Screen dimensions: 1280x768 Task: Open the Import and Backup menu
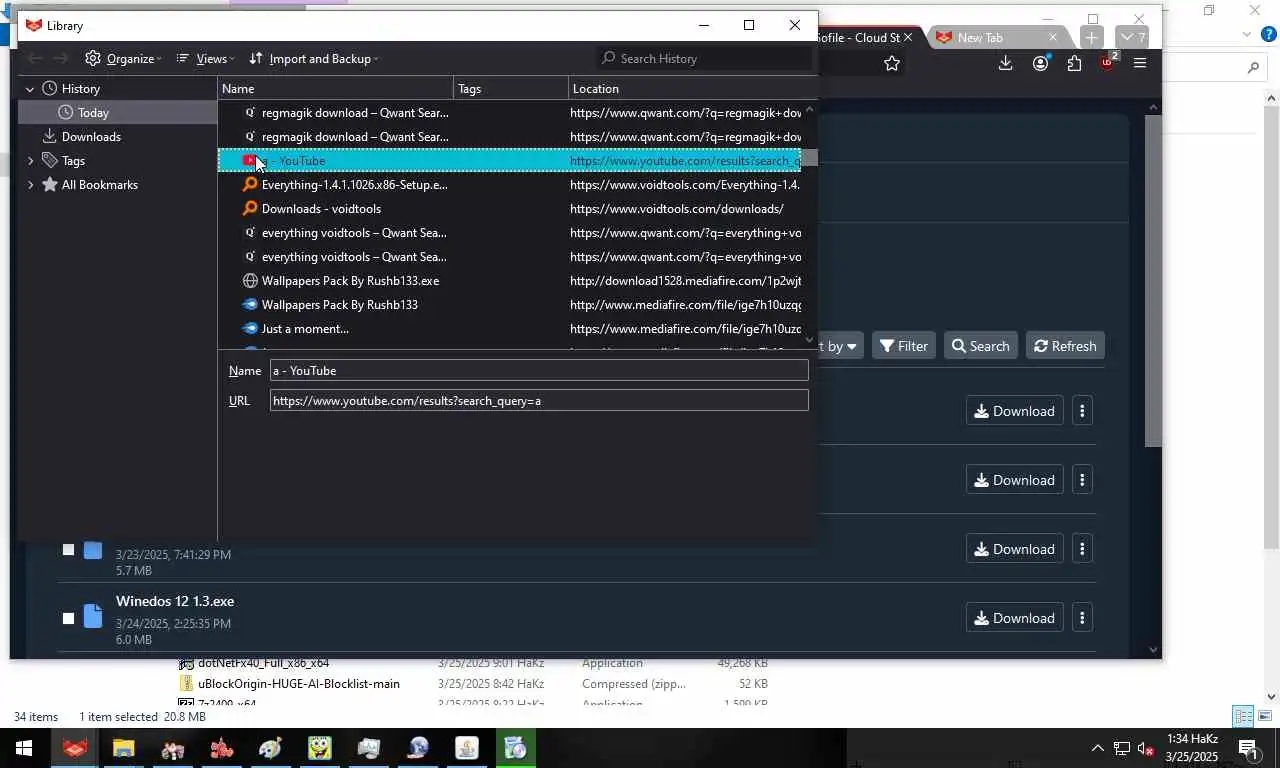click(313, 59)
